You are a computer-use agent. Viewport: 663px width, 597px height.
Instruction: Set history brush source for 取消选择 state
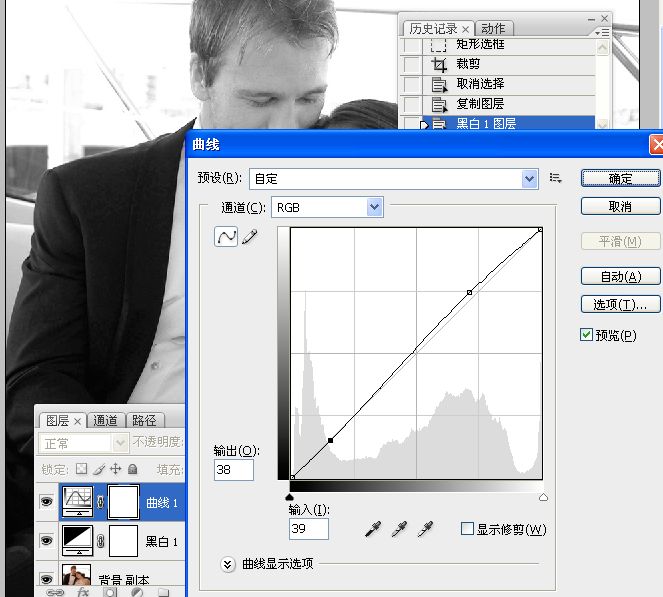[x=411, y=85]
